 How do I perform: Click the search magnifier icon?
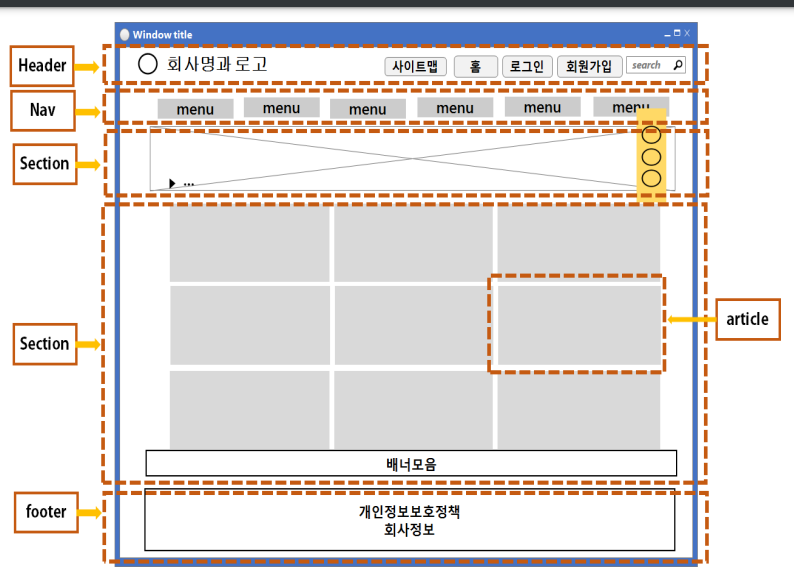click(678, 65)
